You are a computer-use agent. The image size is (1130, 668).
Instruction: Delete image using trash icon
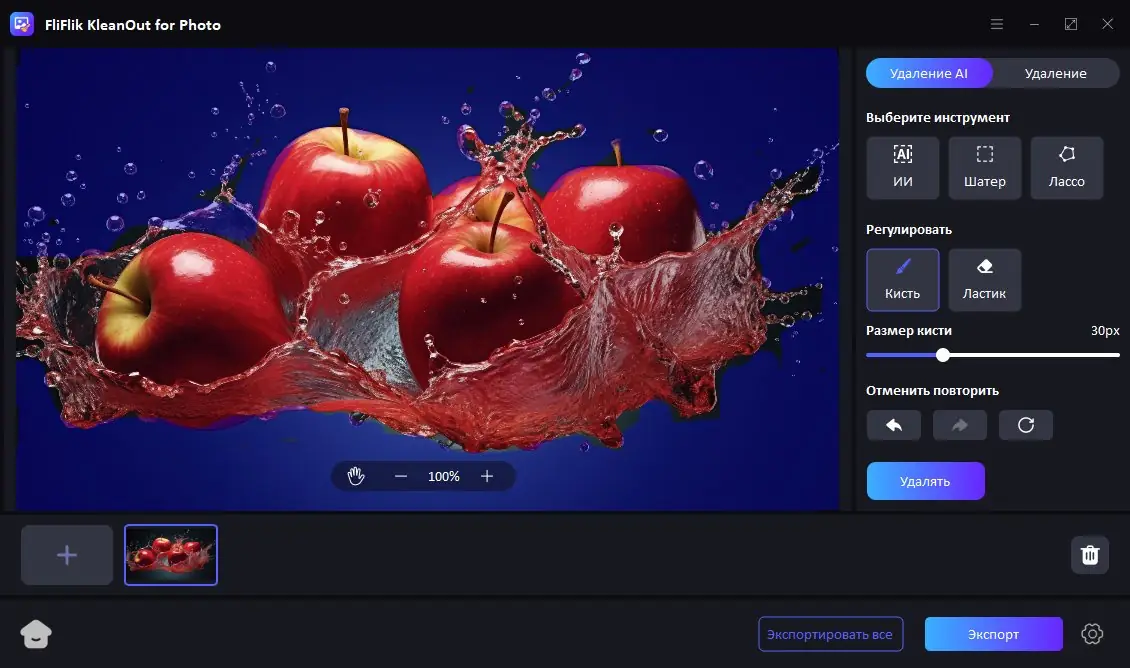(1090, 554)
